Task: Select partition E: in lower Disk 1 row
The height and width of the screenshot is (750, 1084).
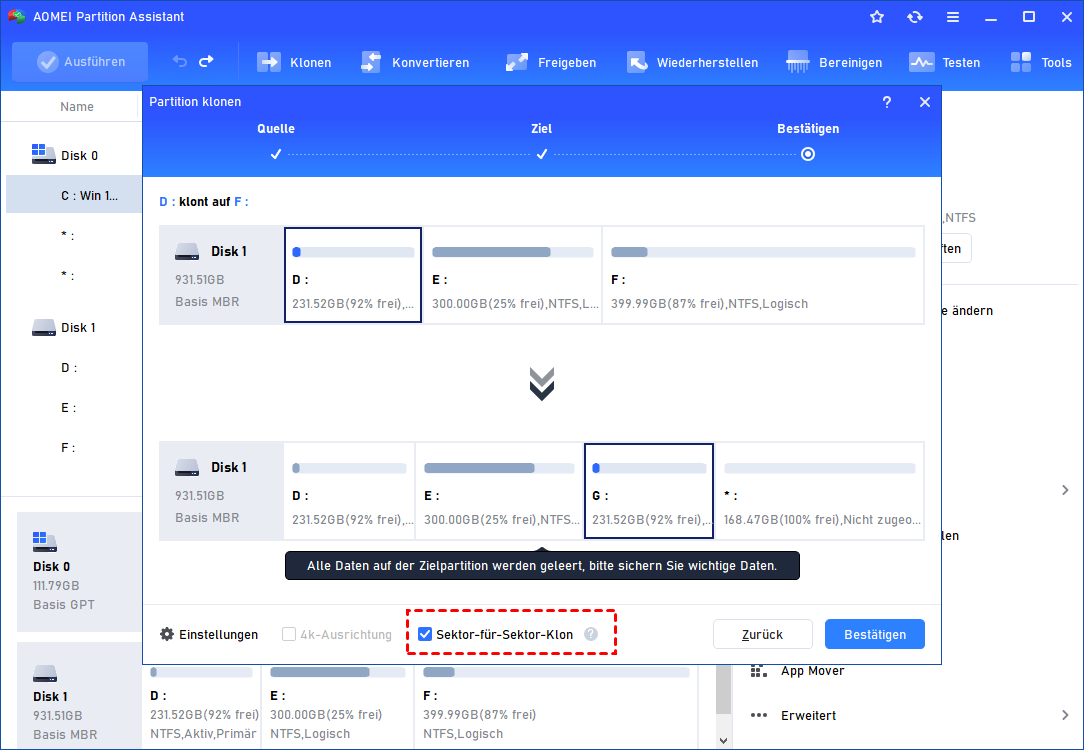Action: coord(499,491)
